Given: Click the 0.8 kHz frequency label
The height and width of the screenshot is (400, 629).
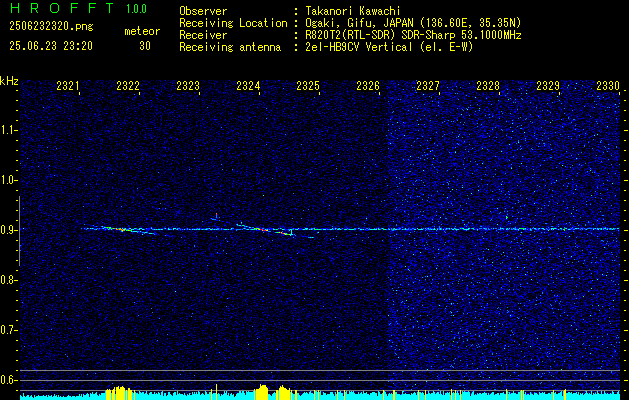Looking at the screenshot, I should [9, 280].
